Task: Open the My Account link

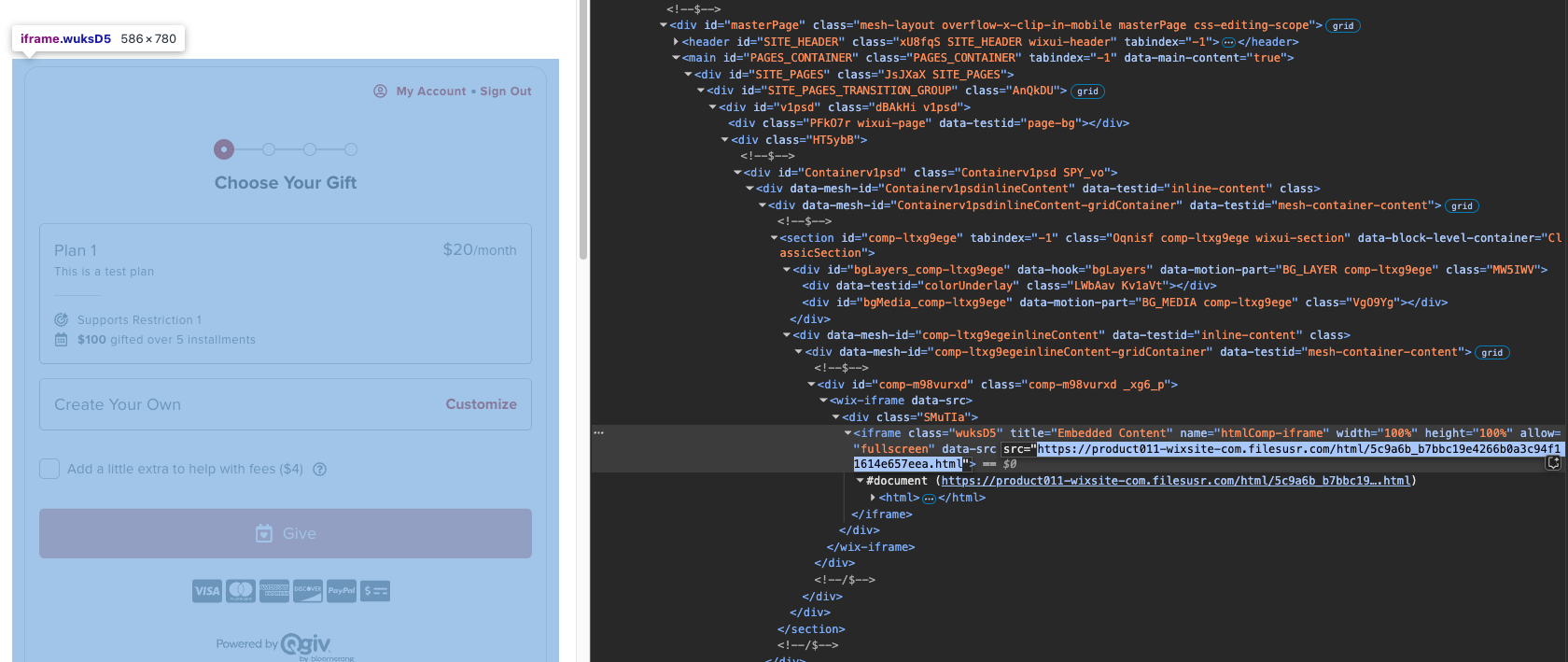Action: click(431, 92)
